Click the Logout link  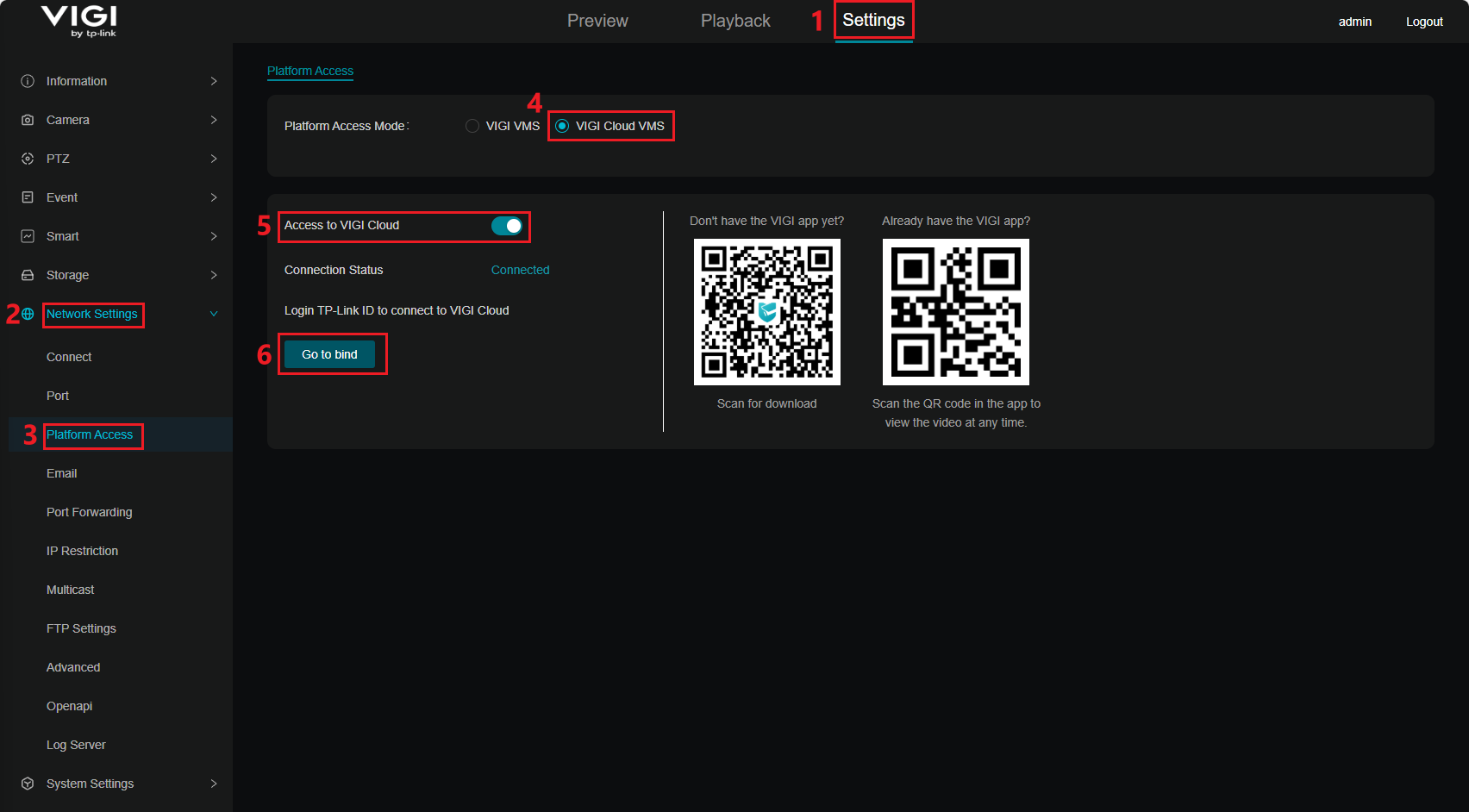click(x=1424, y=22)
